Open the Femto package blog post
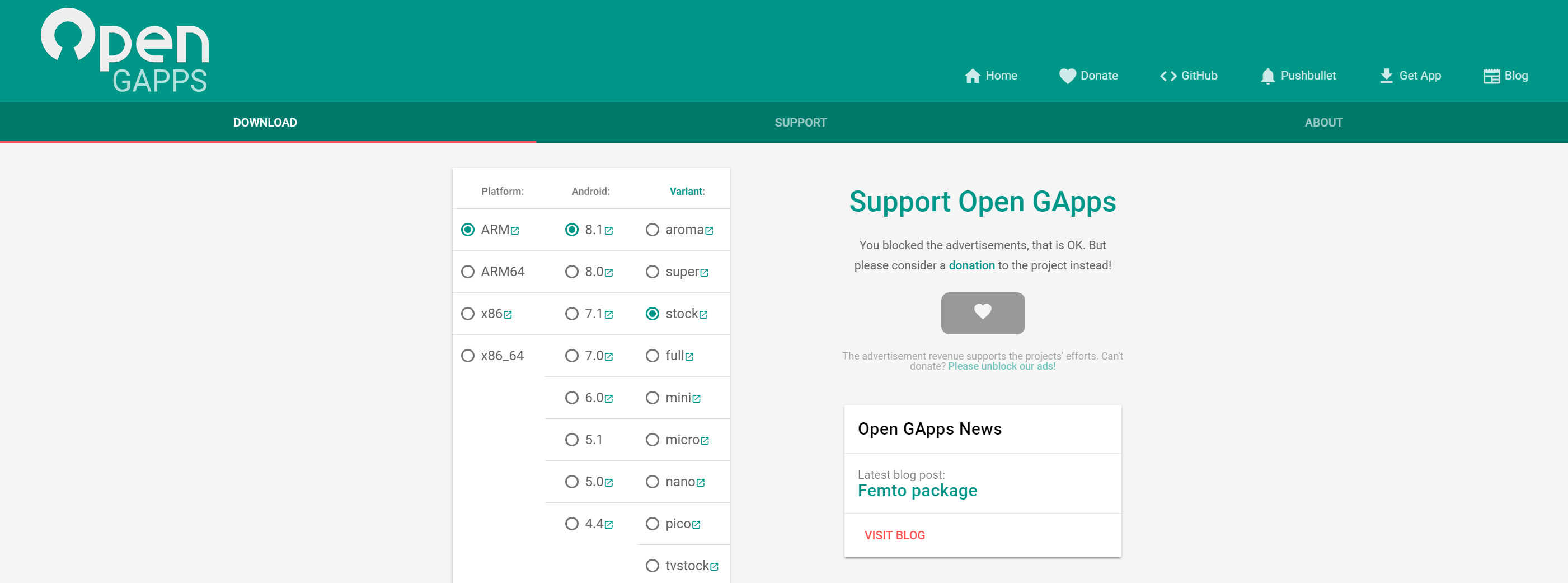This screenshot has height=583, width=1568. [917, 491]
